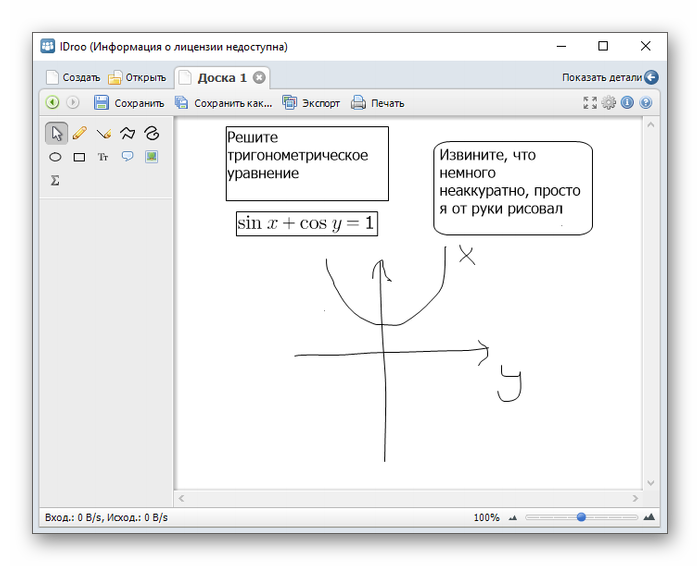Viewport: 700px width, 566px height.
Task: Pick the speech bubble tool
Action: pyautogui.click(x=127, y=156)
